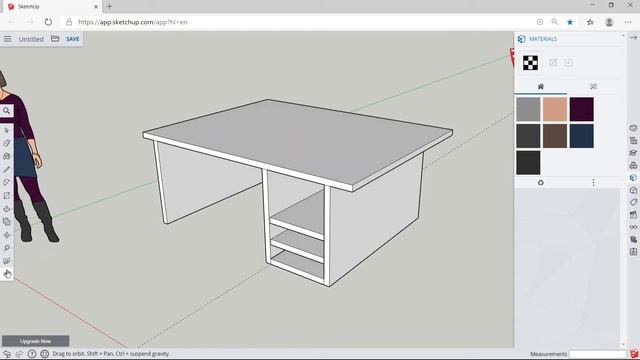Select the Push/Pull tool
The height and width of the screenshot is (360, 640).
point(7,209)
